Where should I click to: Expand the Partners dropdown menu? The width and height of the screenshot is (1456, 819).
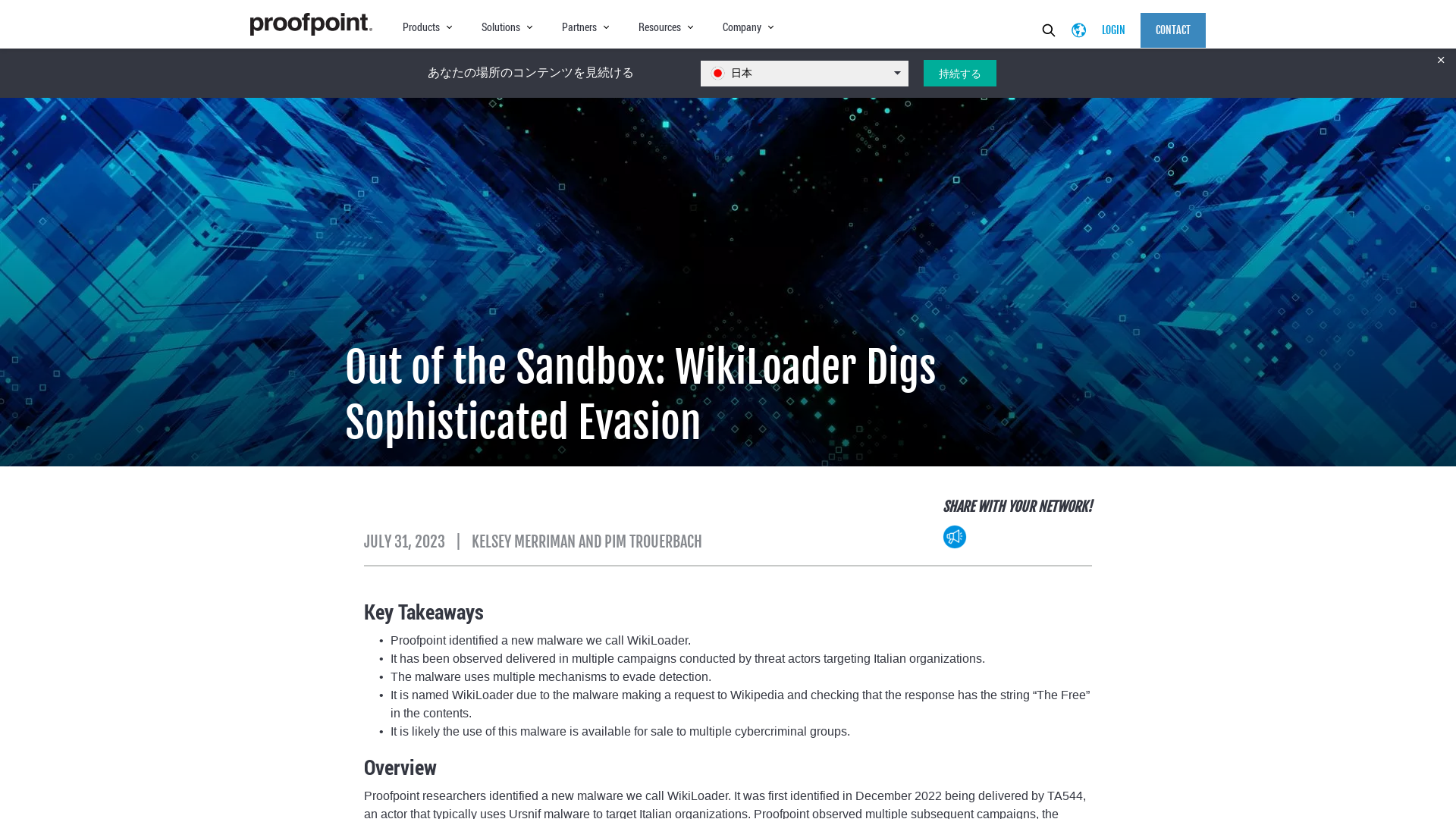(584, 27)
